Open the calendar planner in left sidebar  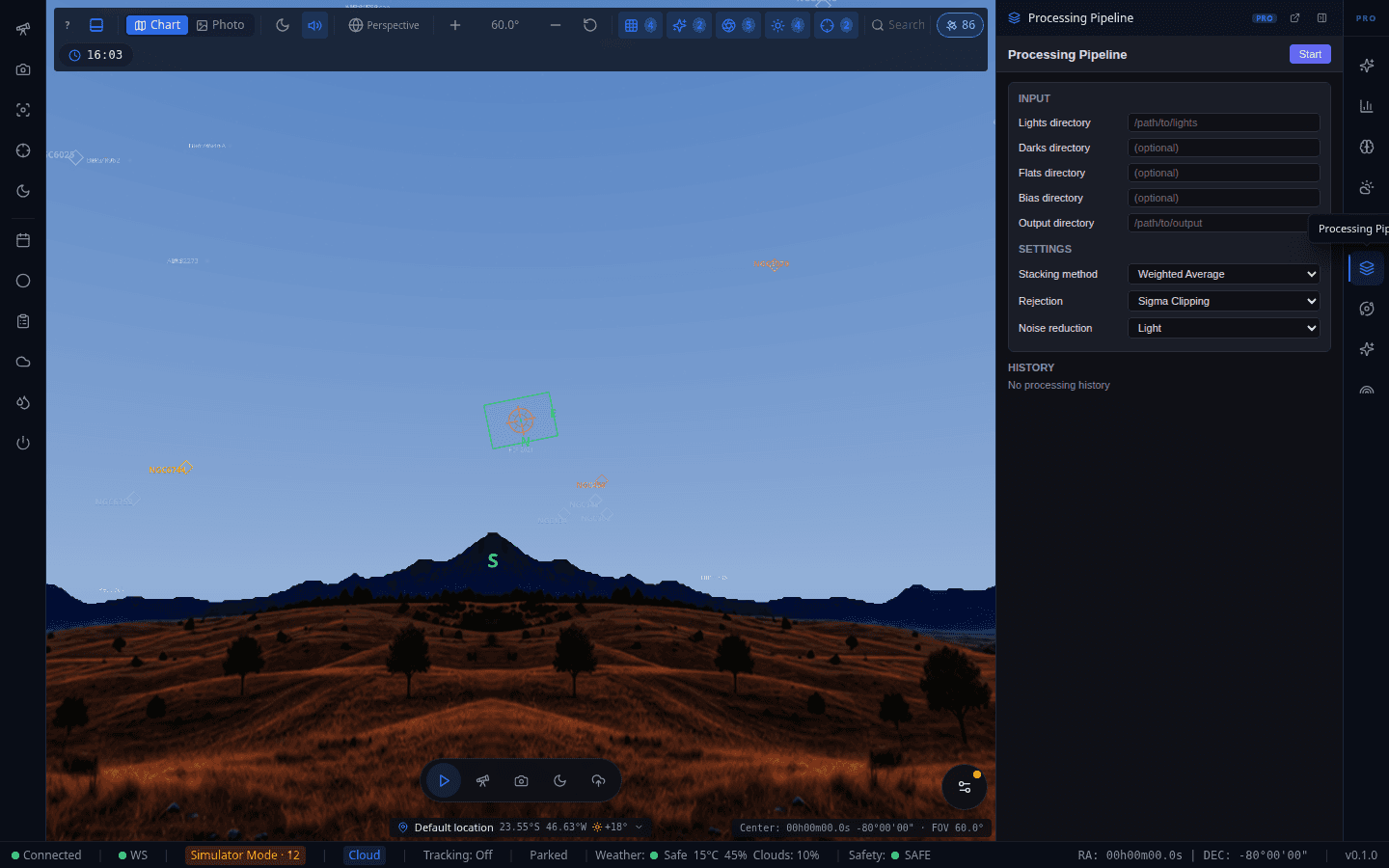[23, 240]
